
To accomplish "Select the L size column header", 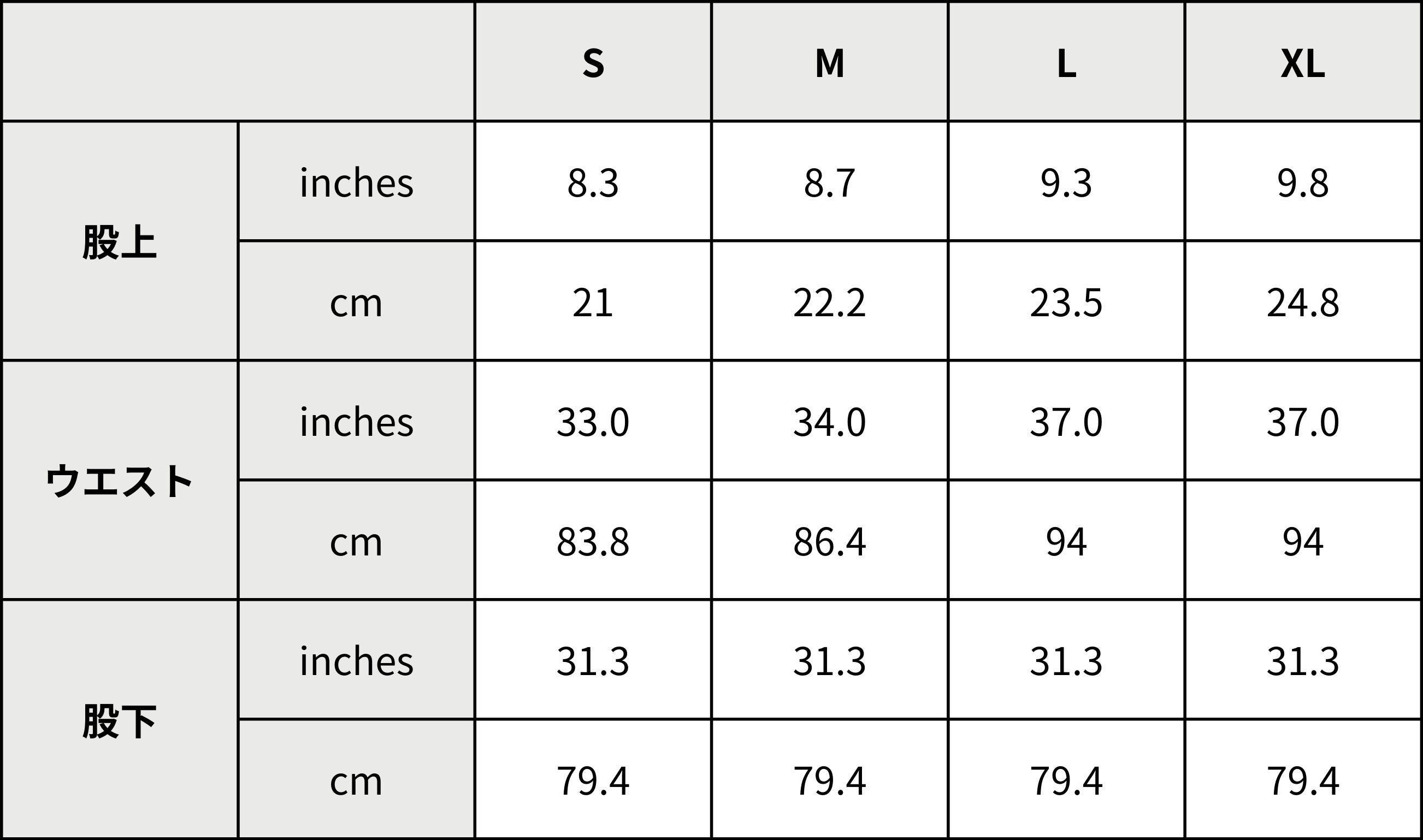I will pos(1066,62).
